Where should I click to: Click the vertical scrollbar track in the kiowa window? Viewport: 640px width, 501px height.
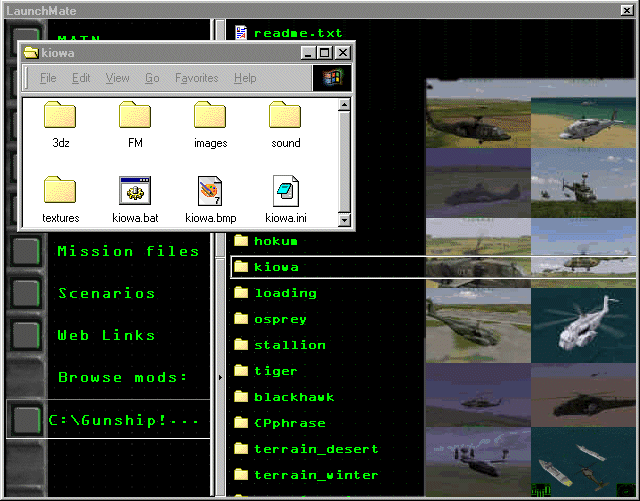click(344, 163)
